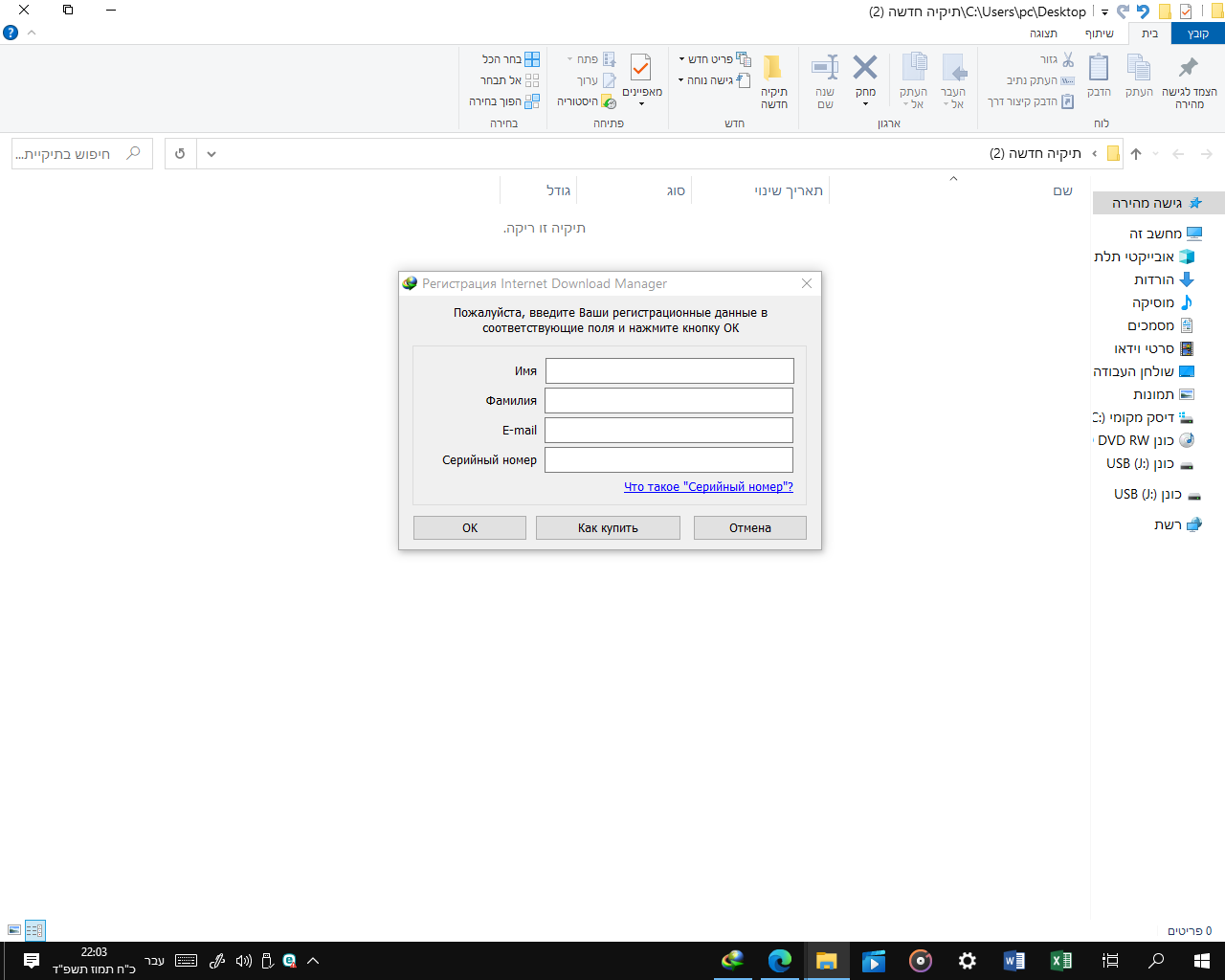The image size is (1225, 980).
Task: Create a New folder (תיקיה חדשה)
Action: click(773, 81)
